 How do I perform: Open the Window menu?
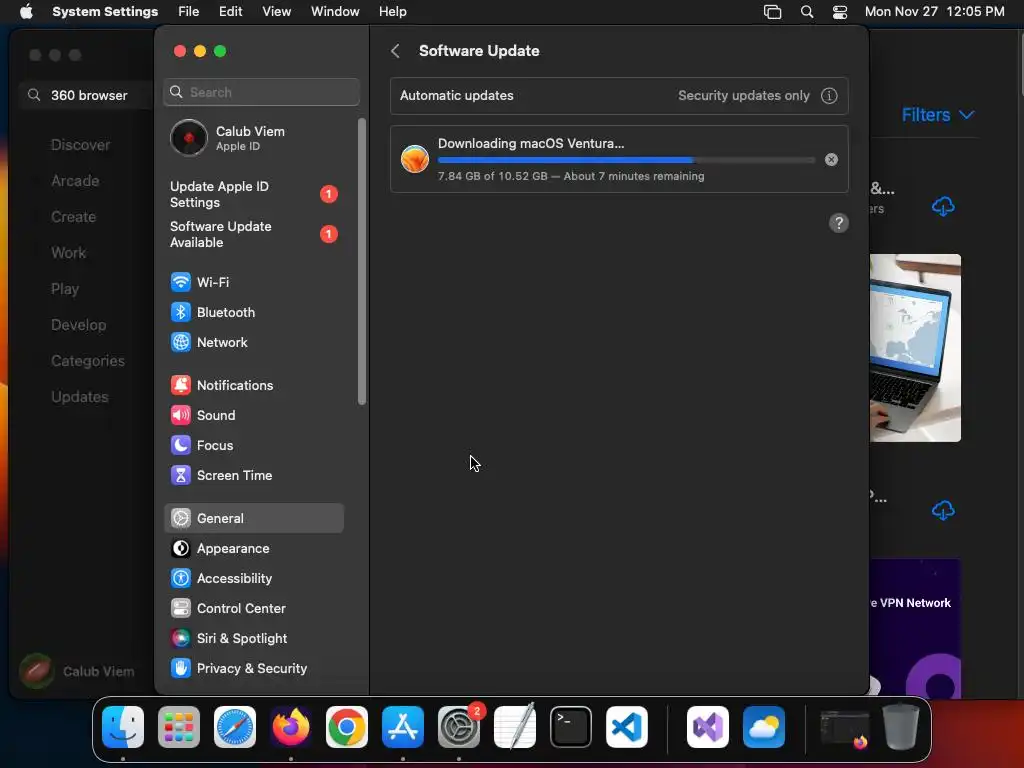tap(335, 12)
